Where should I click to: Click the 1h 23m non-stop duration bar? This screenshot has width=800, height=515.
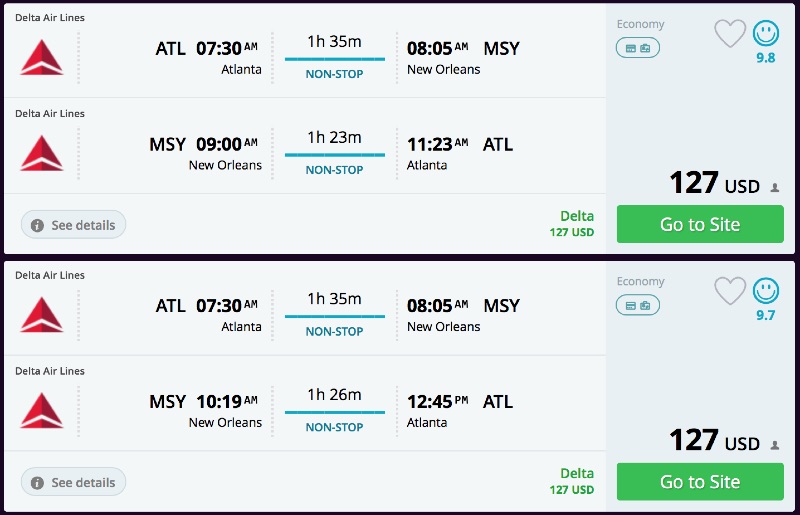(x=334, y=154)
